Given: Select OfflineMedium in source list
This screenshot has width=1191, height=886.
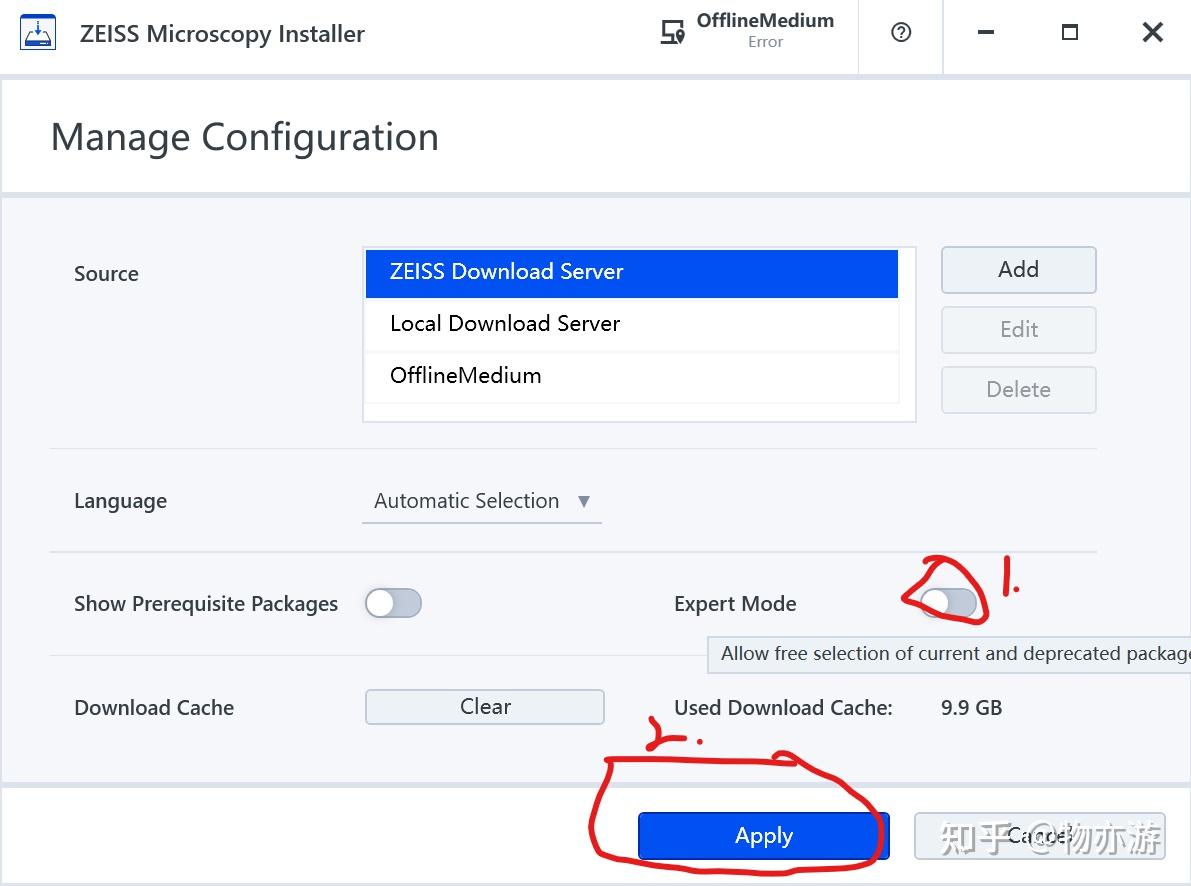Looking at the screenshot, I should 631,376.
